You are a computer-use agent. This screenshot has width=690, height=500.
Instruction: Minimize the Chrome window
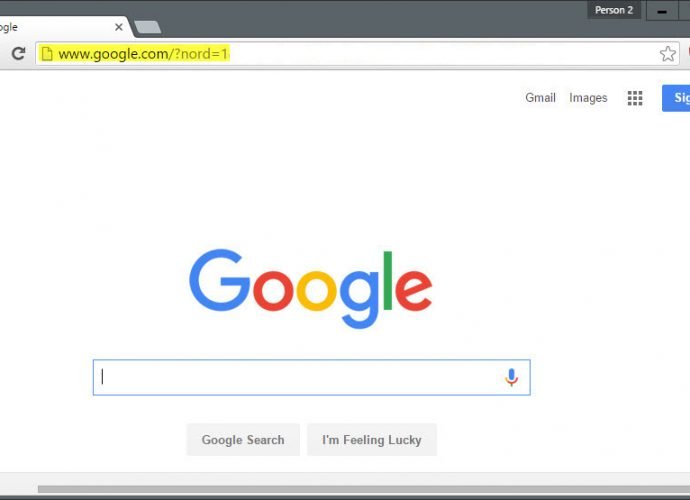[x=661, y=11]
